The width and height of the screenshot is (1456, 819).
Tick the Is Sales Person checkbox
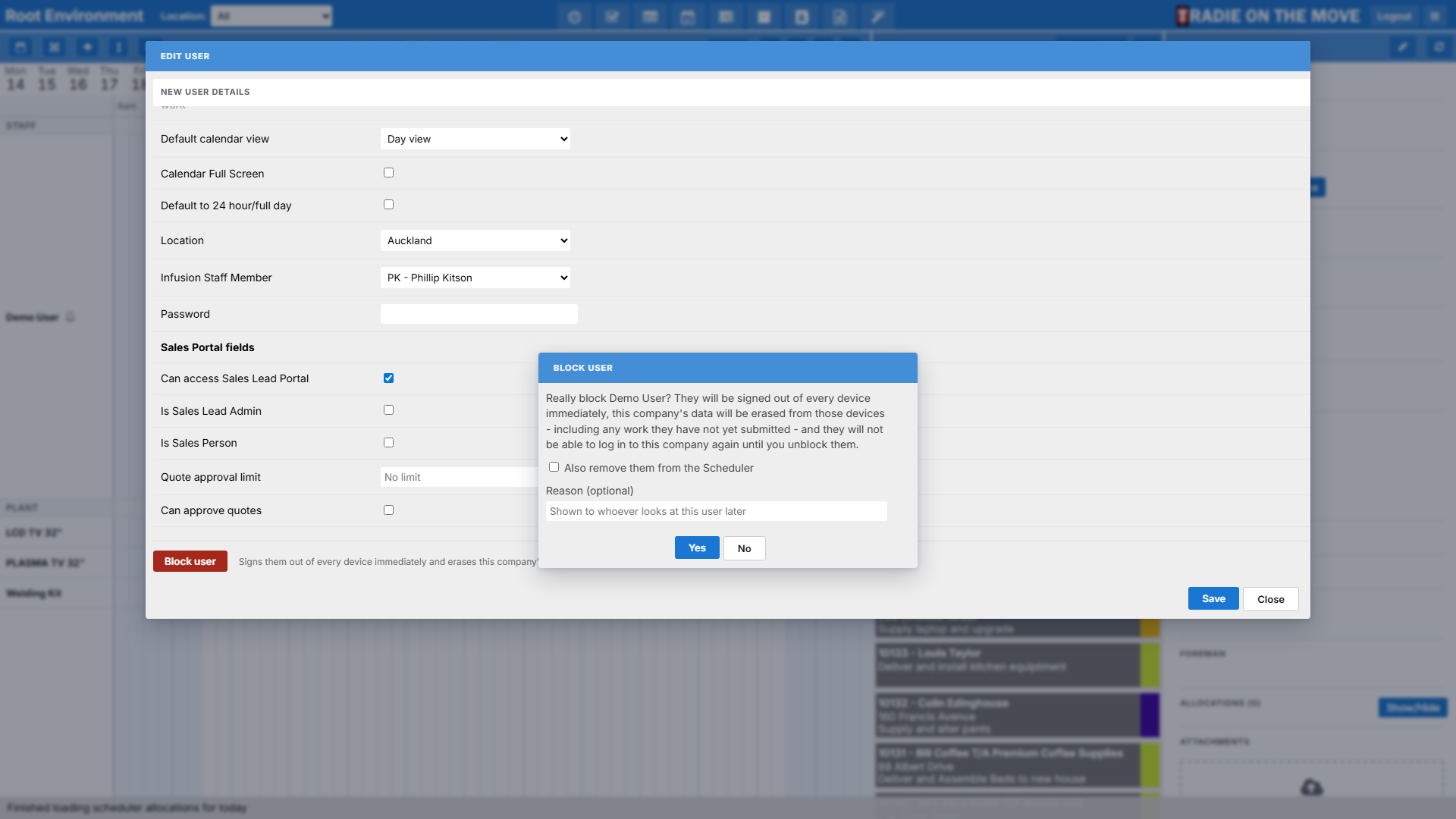(388, 443)
